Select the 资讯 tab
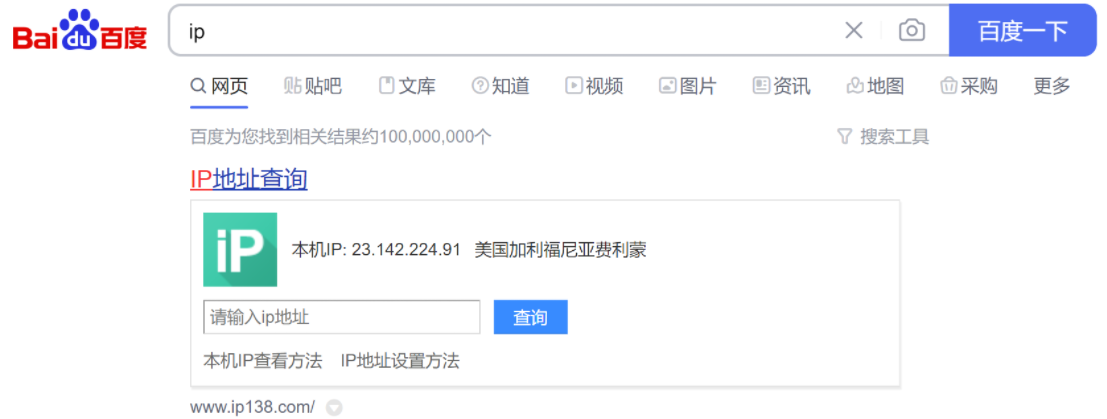The height and width of the screenshot is (419, 1107). [782, 86]
